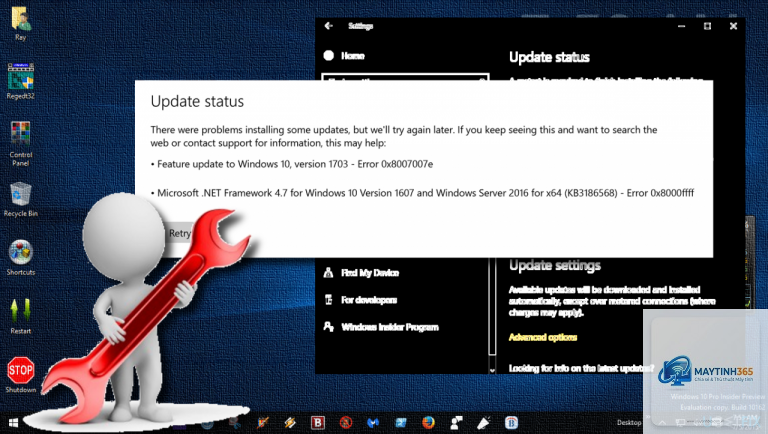Select Find My Device in Settings sidebar
The width and height of the screenshot is (768, 434).
tap(370, 273)
